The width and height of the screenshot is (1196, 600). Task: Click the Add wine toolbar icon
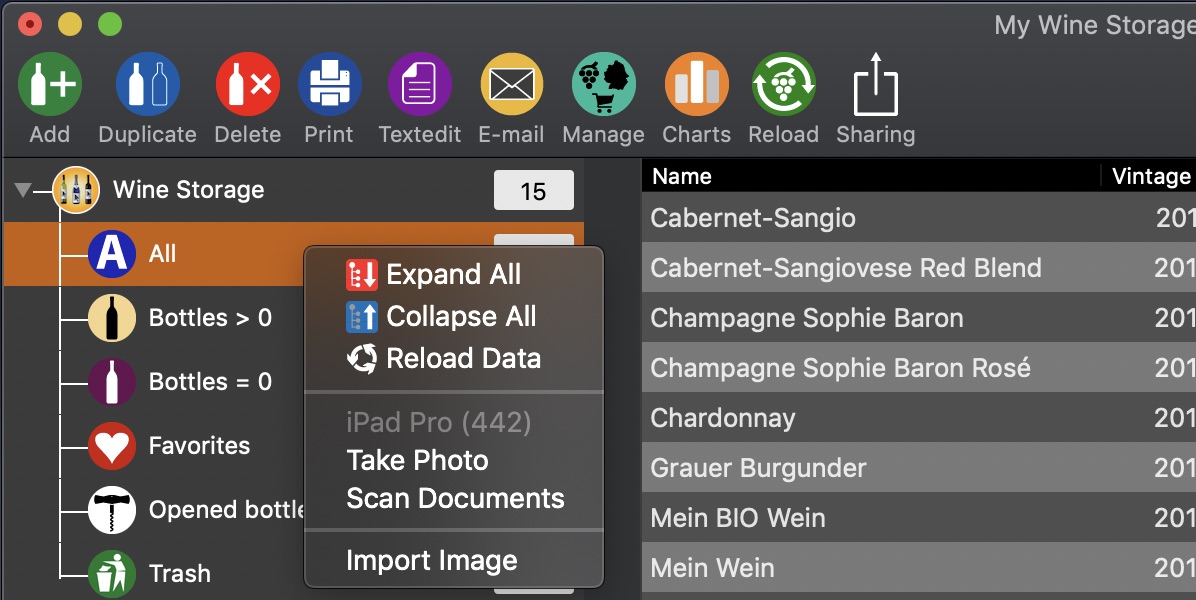50,84
